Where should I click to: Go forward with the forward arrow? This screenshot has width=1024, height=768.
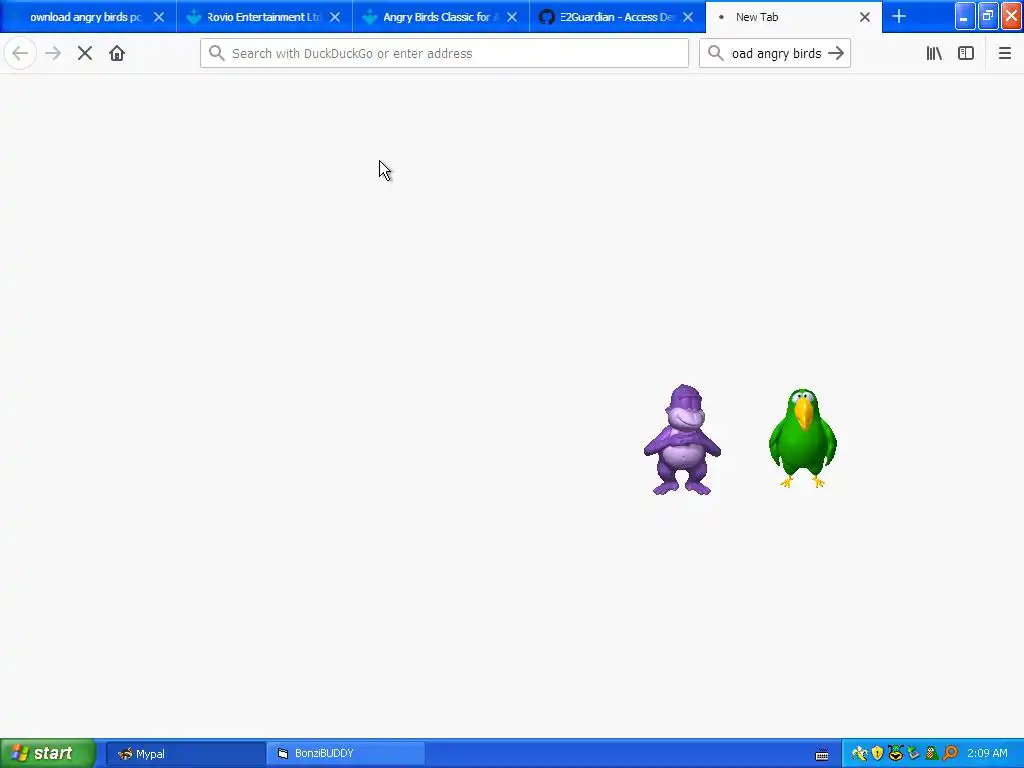pyautogui.click(x=53, y=53)
